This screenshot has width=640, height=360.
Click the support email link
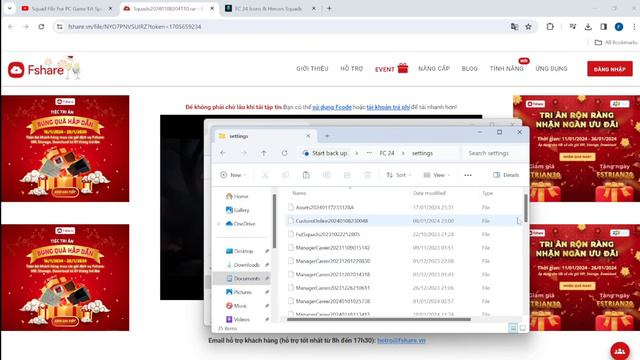pos(401,340)
